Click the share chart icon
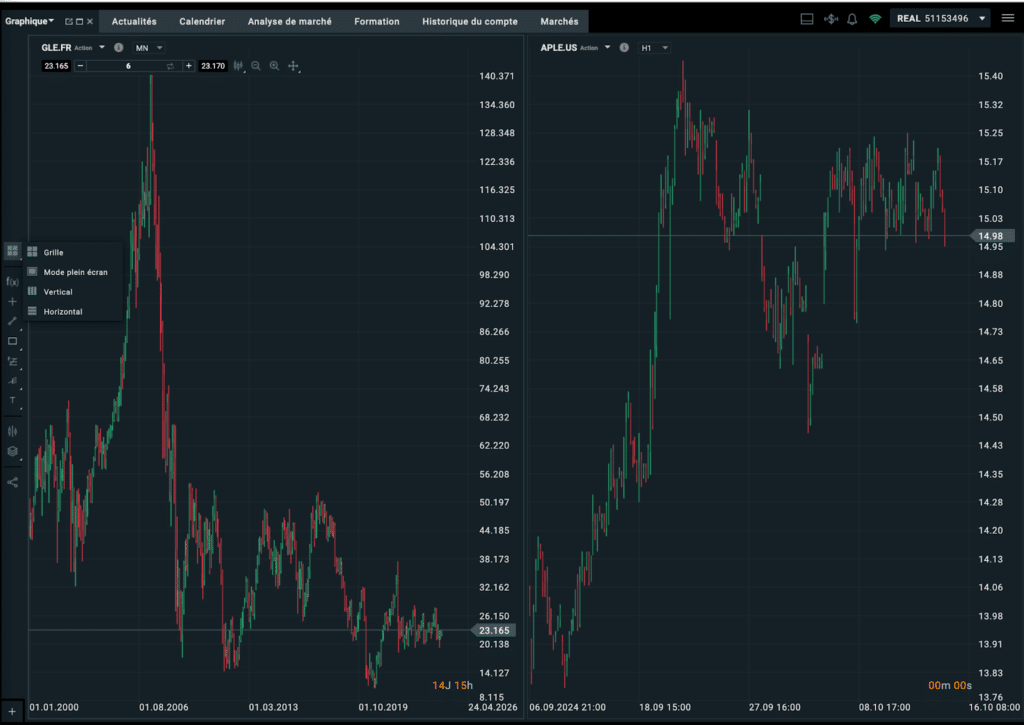The image size is (1024, 725). click(12, 482)
